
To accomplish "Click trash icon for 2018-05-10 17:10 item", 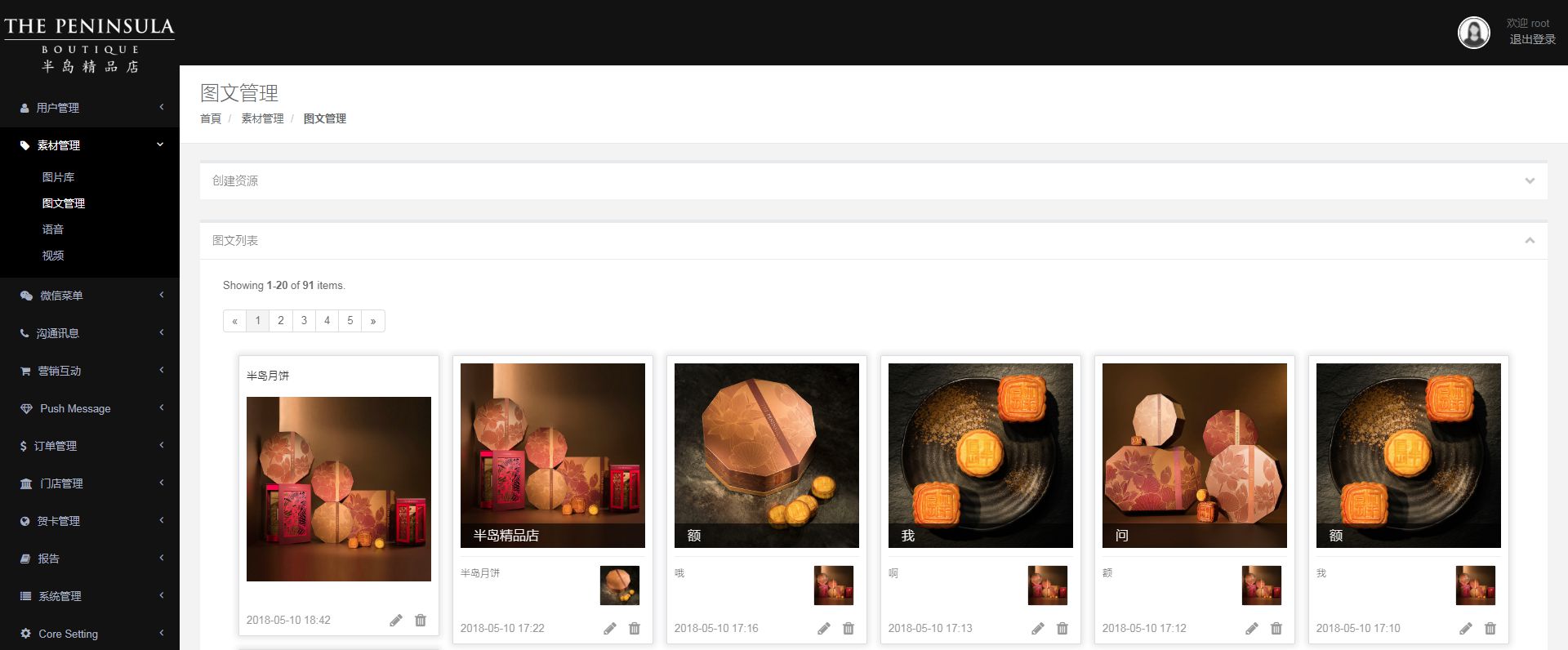I will coord(1490,629).
